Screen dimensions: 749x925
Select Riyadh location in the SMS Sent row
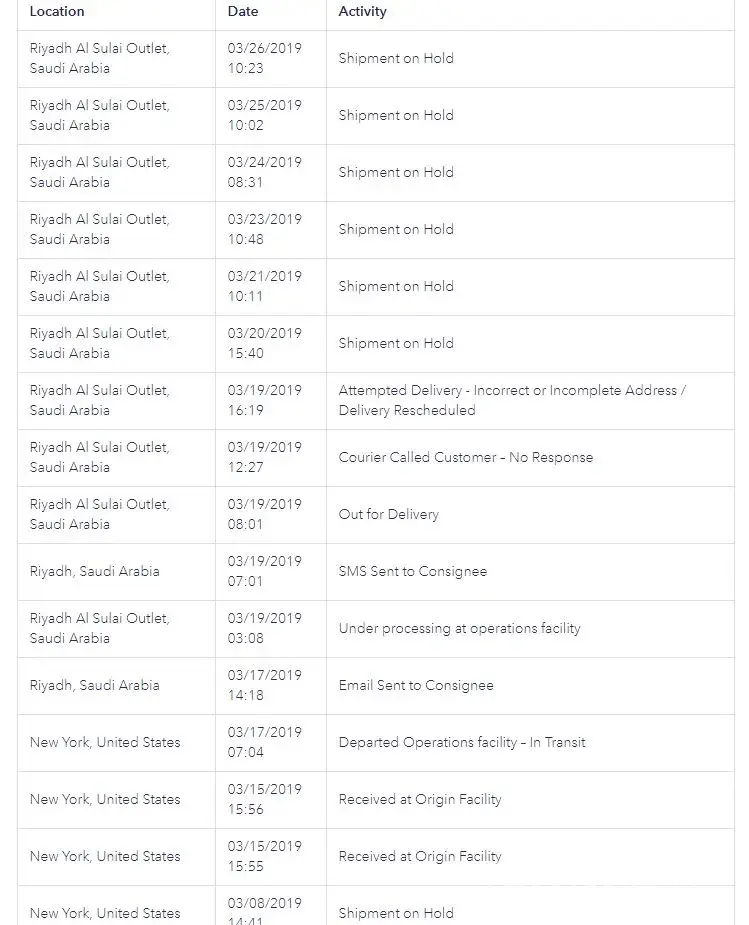[x=94, y=571]
